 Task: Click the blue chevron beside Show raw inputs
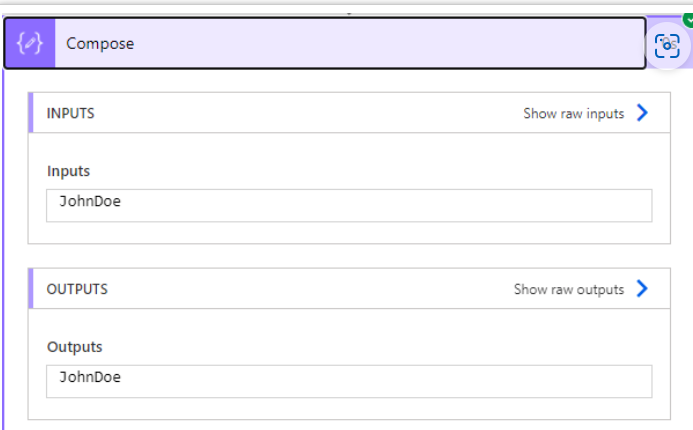642,113
